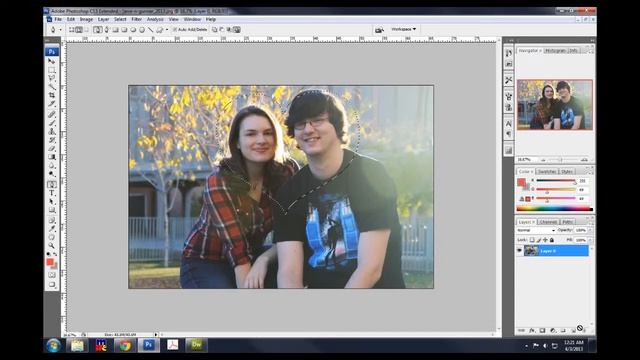Select the Pen tool in toolbox

[x=51, y=184]
